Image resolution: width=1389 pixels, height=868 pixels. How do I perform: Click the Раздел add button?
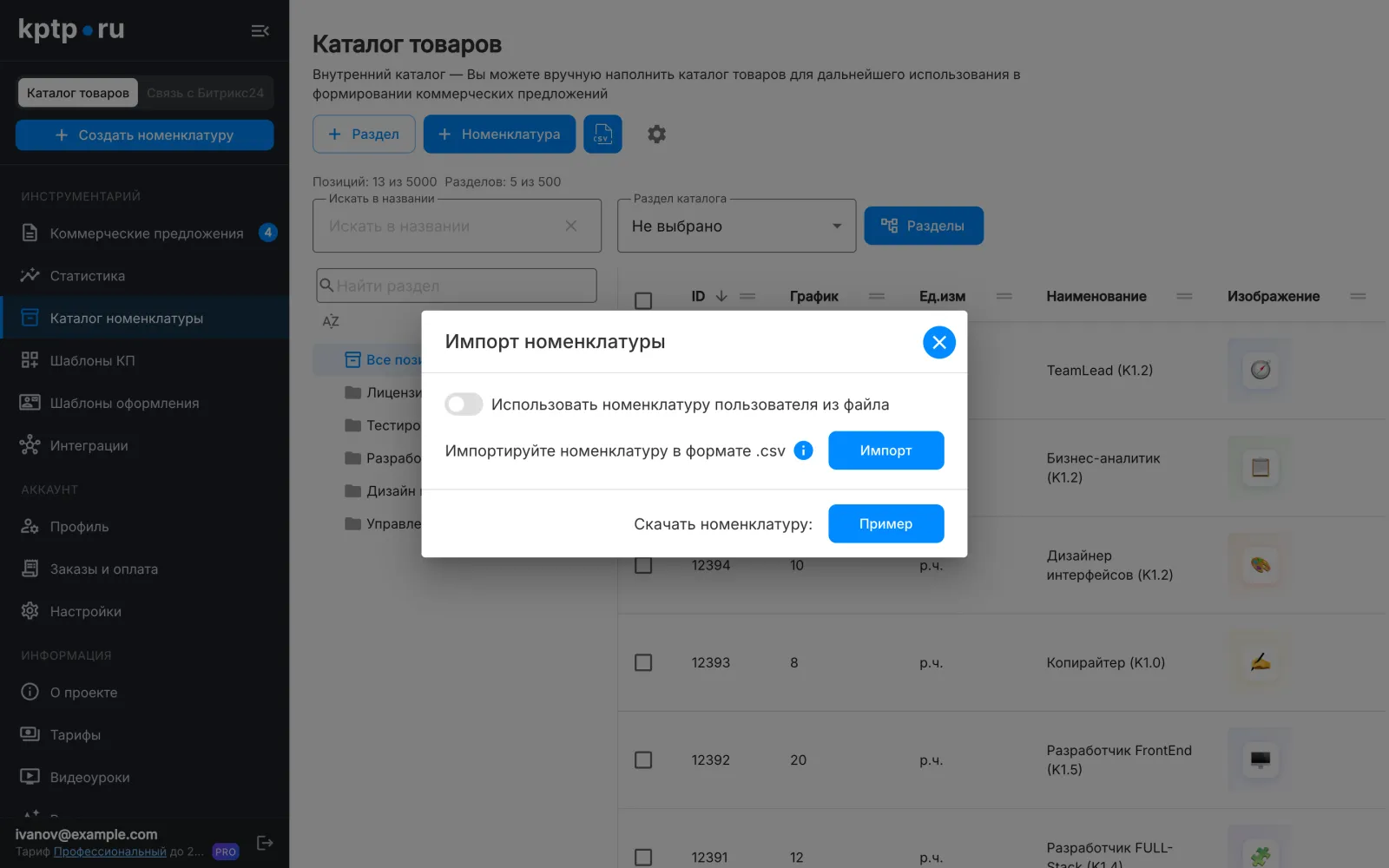coord(364,135)
